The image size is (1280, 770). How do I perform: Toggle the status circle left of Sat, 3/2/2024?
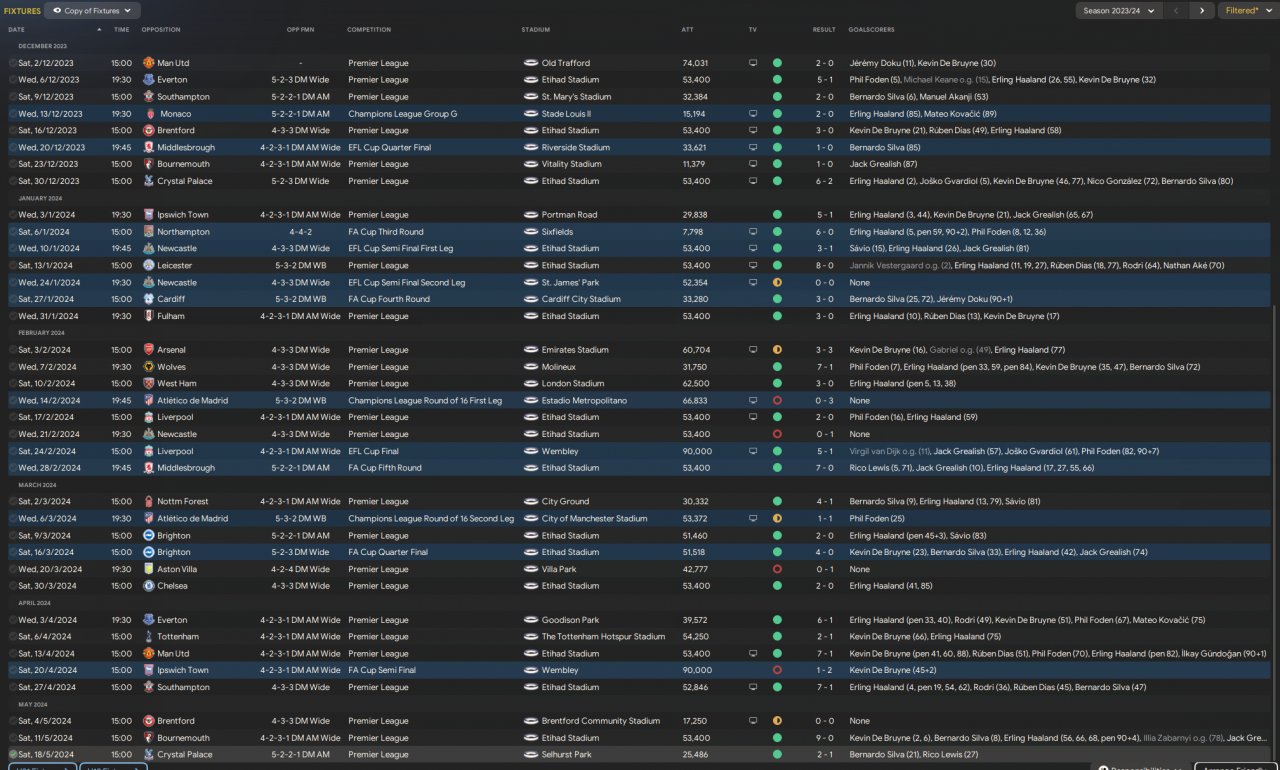tap(13, 350)
